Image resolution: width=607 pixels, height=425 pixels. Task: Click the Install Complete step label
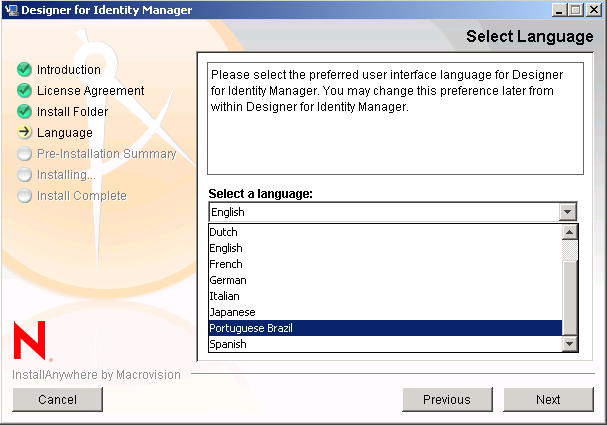click(x=82, y=196)
